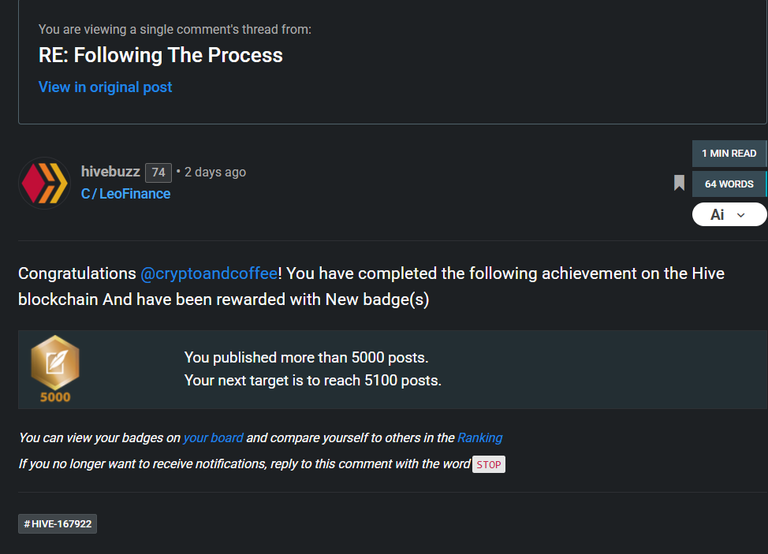The width and height of the screenshot is (768, 554).
Task: Click the RE: Following The Process title
Action: 161,55
